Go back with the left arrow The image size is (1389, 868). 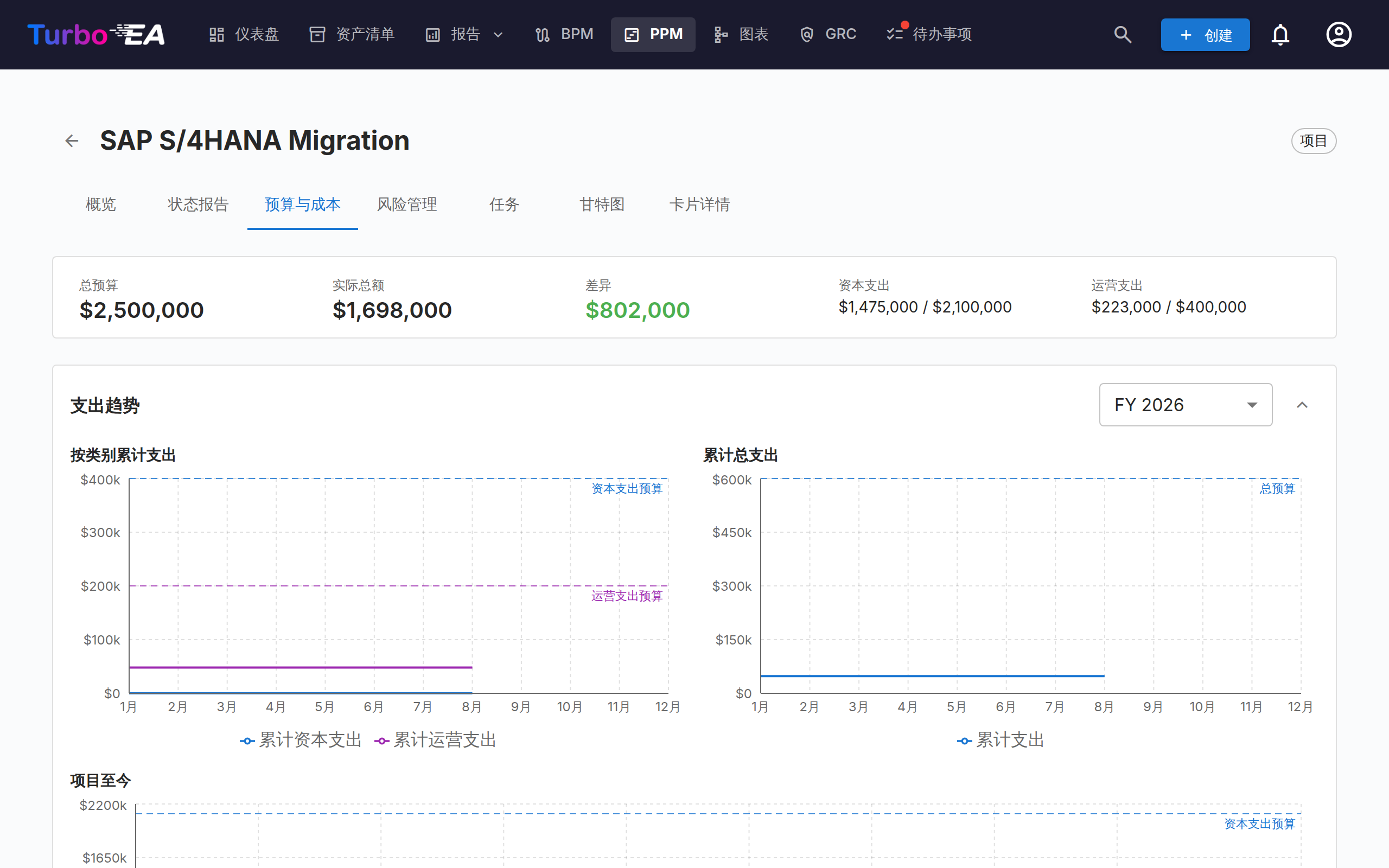(72, 141)
